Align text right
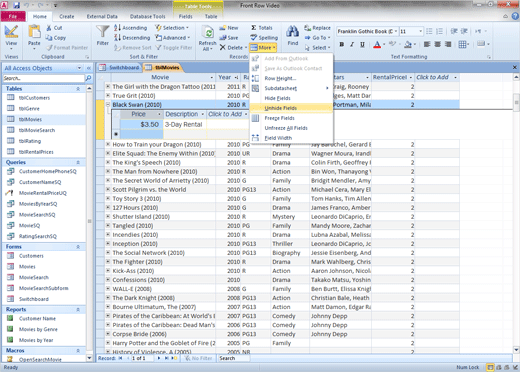520x372 pixels. click(x=448, y=44)
